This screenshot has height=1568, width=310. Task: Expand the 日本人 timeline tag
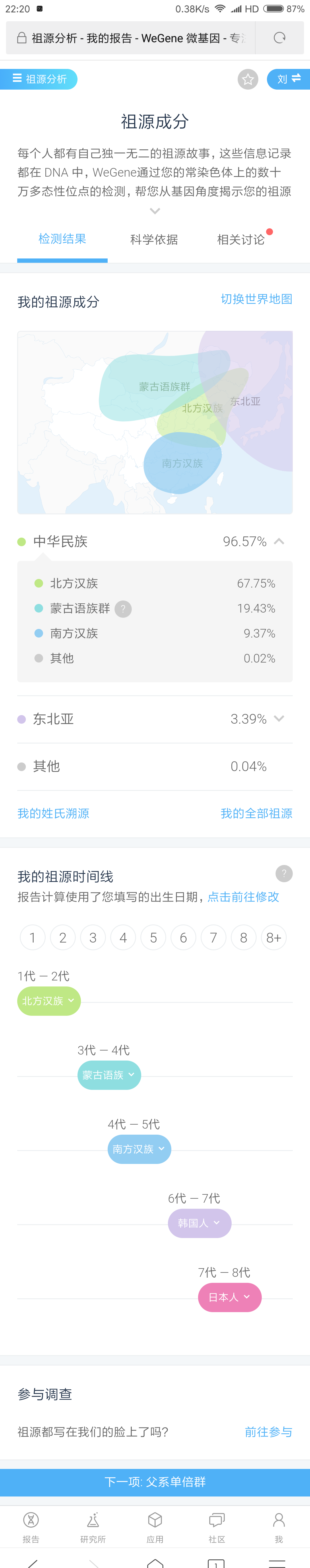pyautogui.click(x=230, y=1297)
